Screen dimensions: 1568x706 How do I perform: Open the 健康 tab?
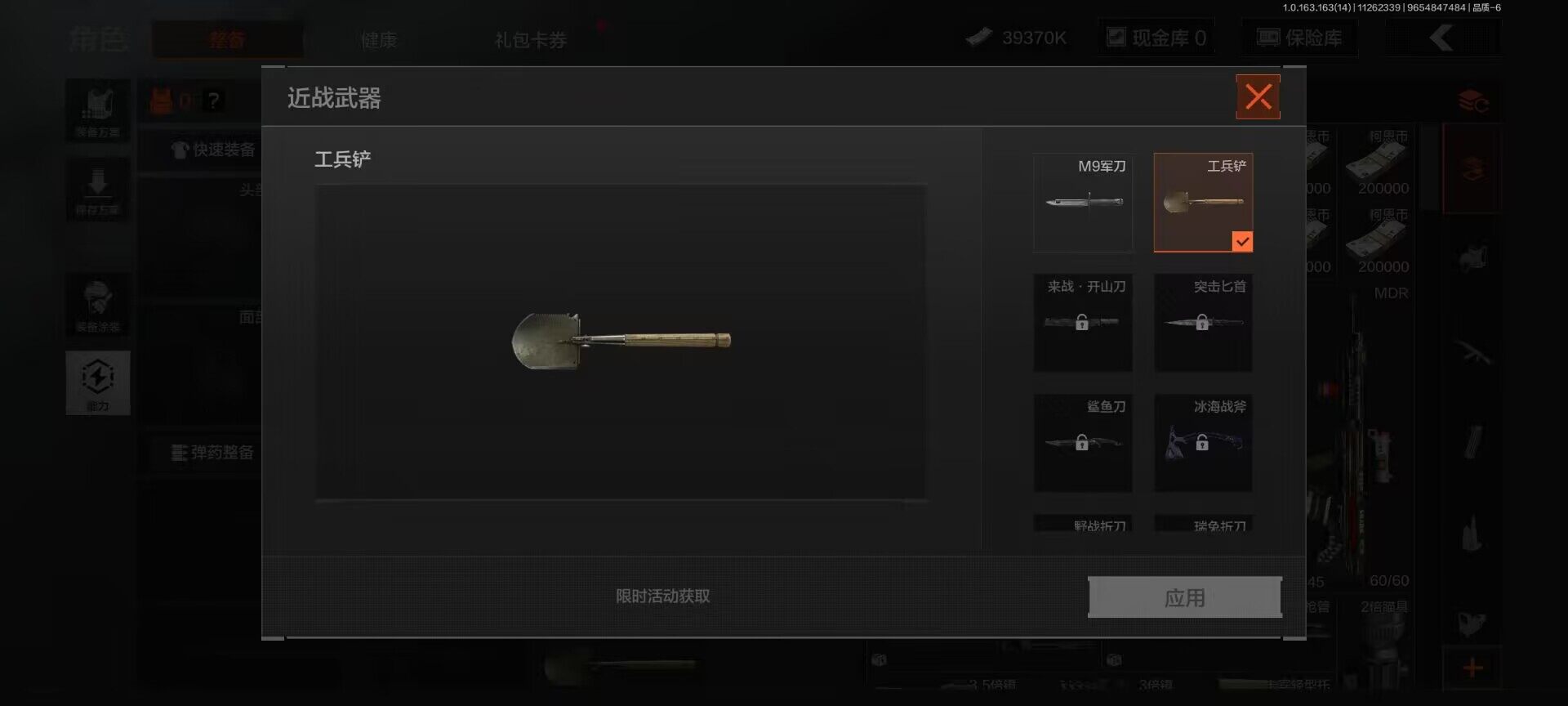(379, 39)
